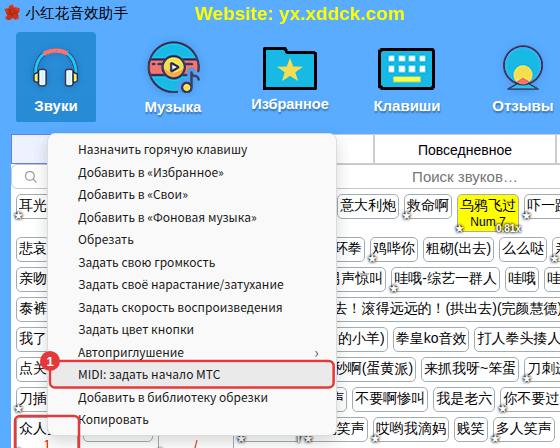
Task: Click the favorite star on 鸡哔你
Action: coord(372,258)
